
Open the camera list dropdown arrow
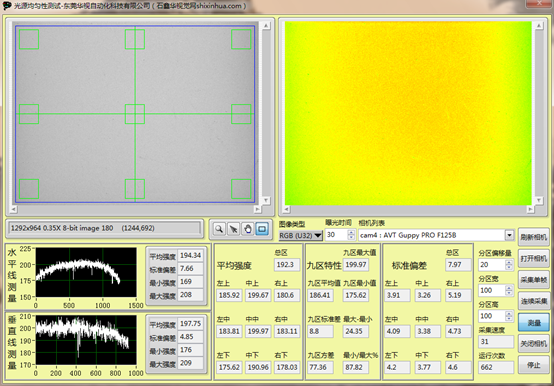[509, 235]
